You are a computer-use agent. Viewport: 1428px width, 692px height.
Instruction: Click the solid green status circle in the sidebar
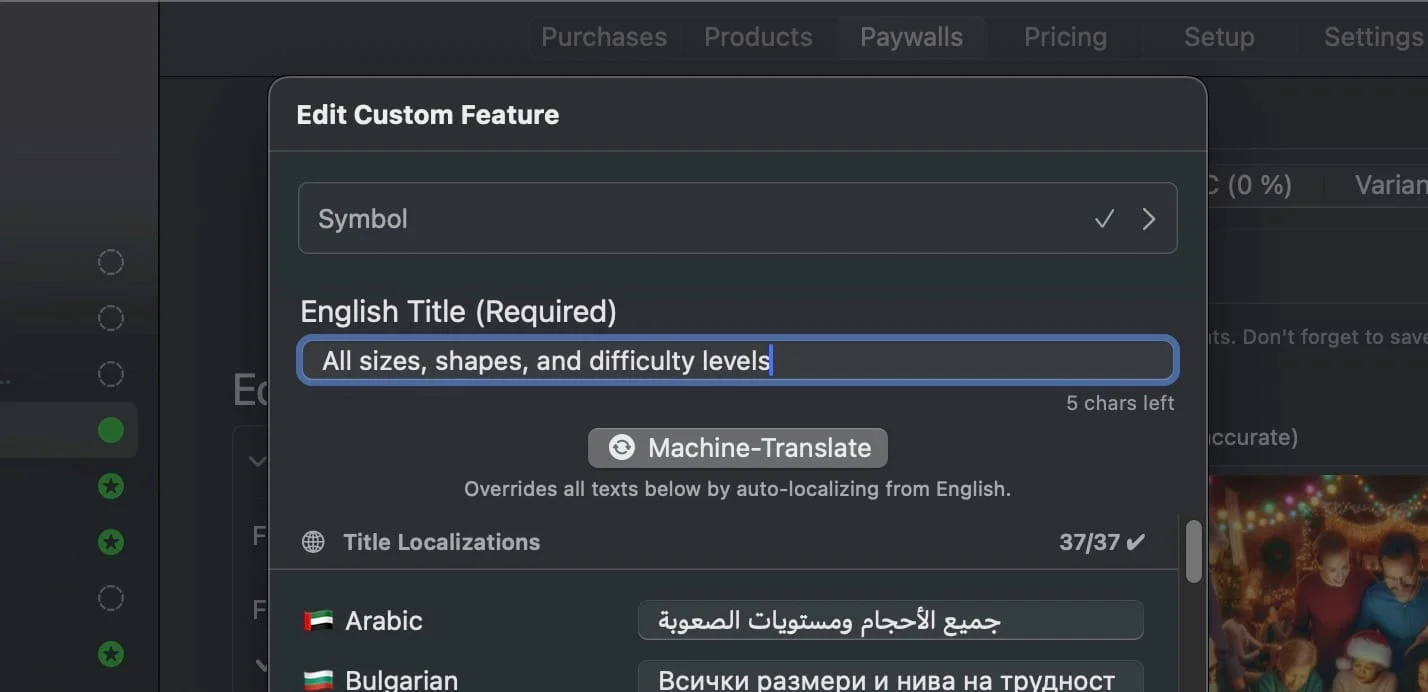click(x=110, y=430)
